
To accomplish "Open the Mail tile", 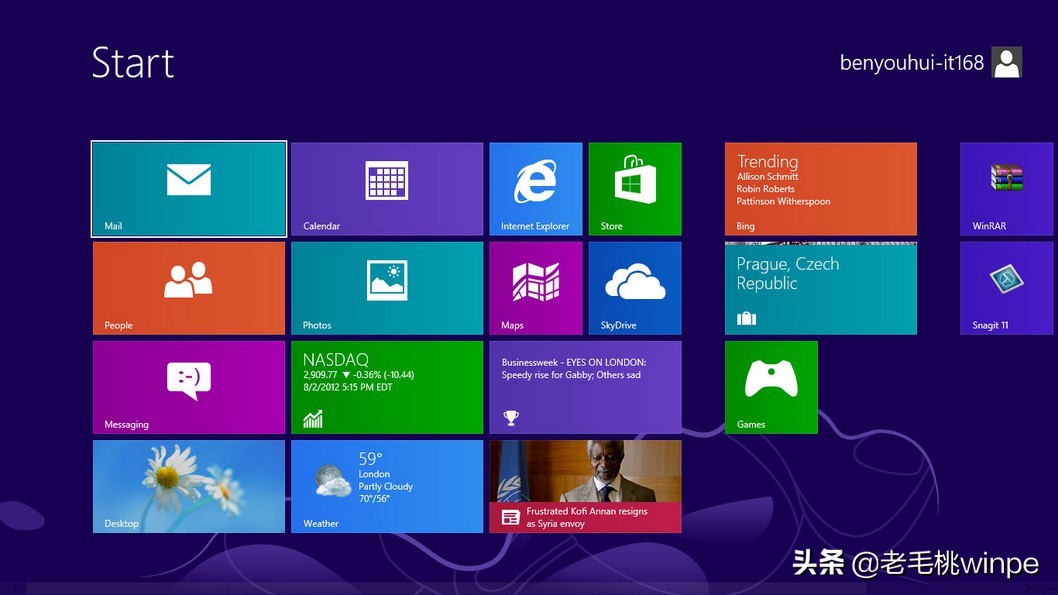I will 189,189.
